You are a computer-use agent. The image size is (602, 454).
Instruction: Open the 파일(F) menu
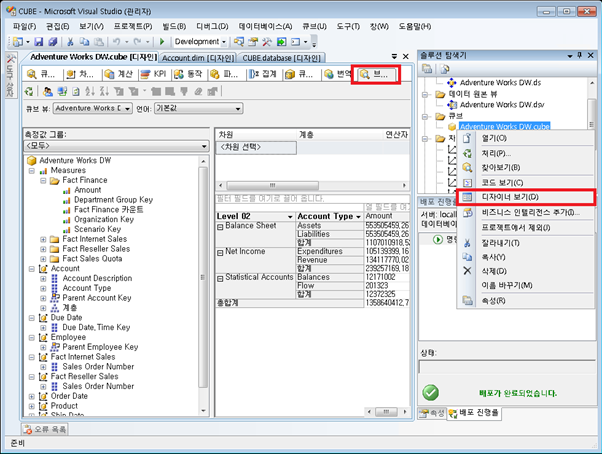coord(25,26)
